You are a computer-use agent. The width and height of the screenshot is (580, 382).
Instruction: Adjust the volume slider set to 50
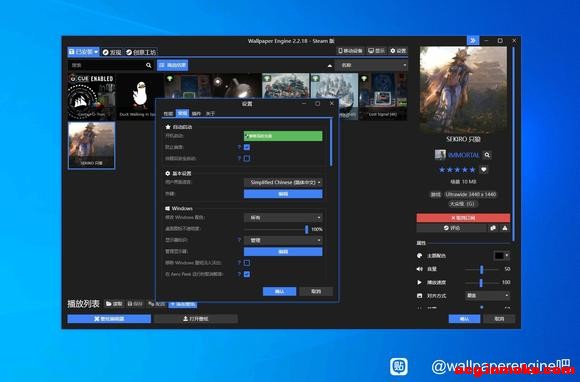(481, 269)
